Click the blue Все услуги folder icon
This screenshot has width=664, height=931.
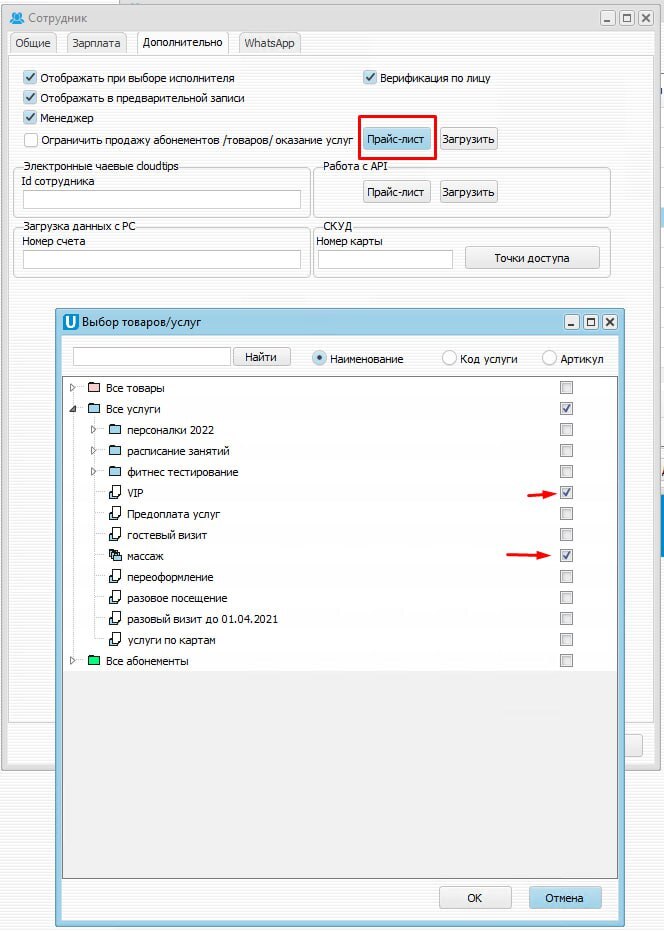click(93, 408)
